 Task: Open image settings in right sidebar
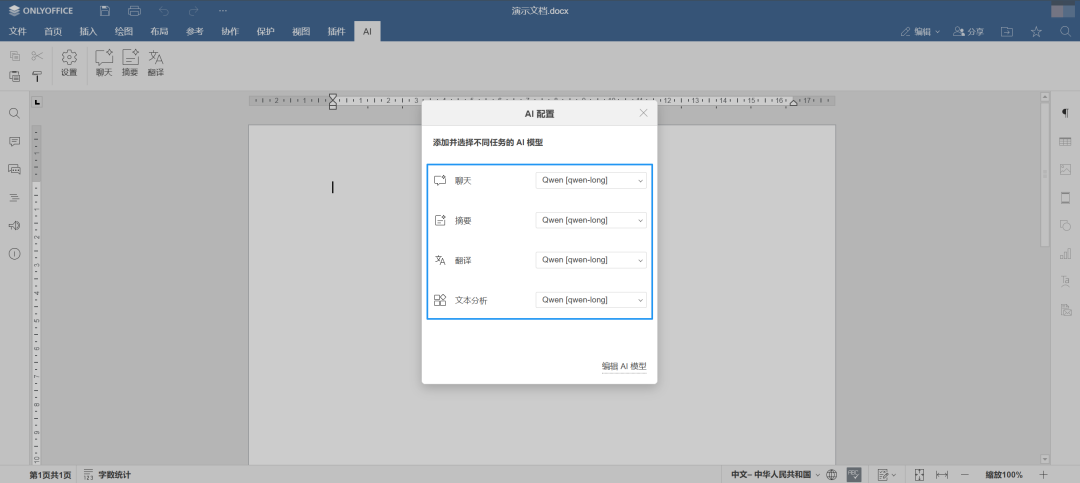coord(1066,169)
